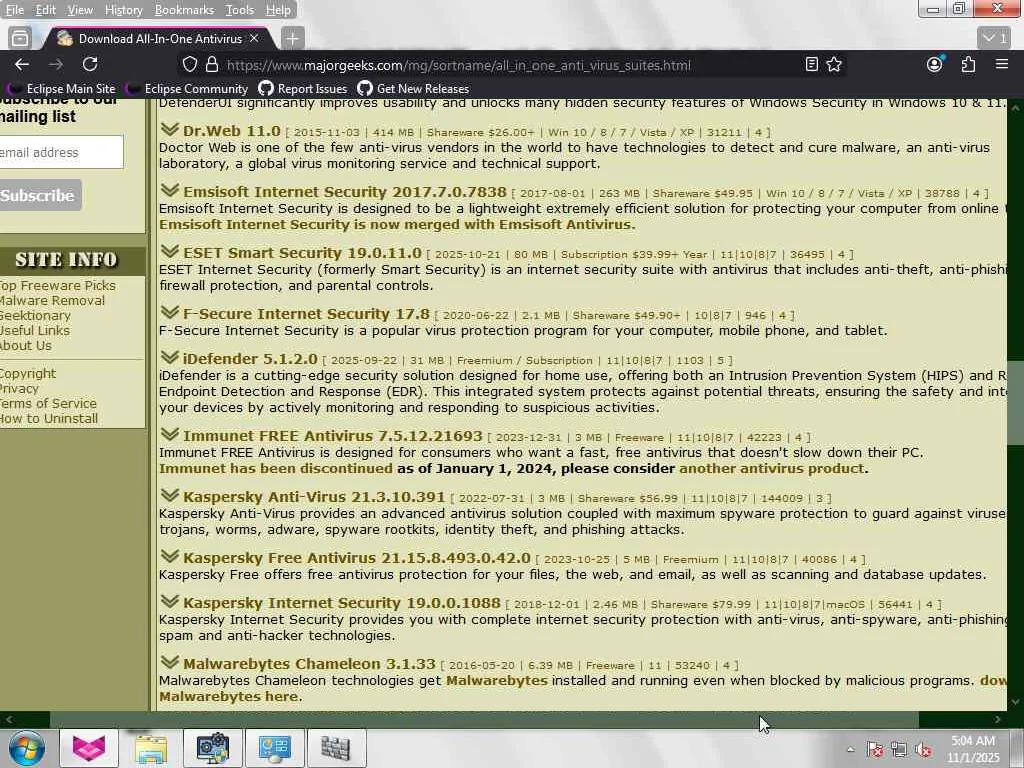1024x768 pixels.
Task: Expand the iDefender 5.1.2.0 chevron
Action: [x=170, y=357]
